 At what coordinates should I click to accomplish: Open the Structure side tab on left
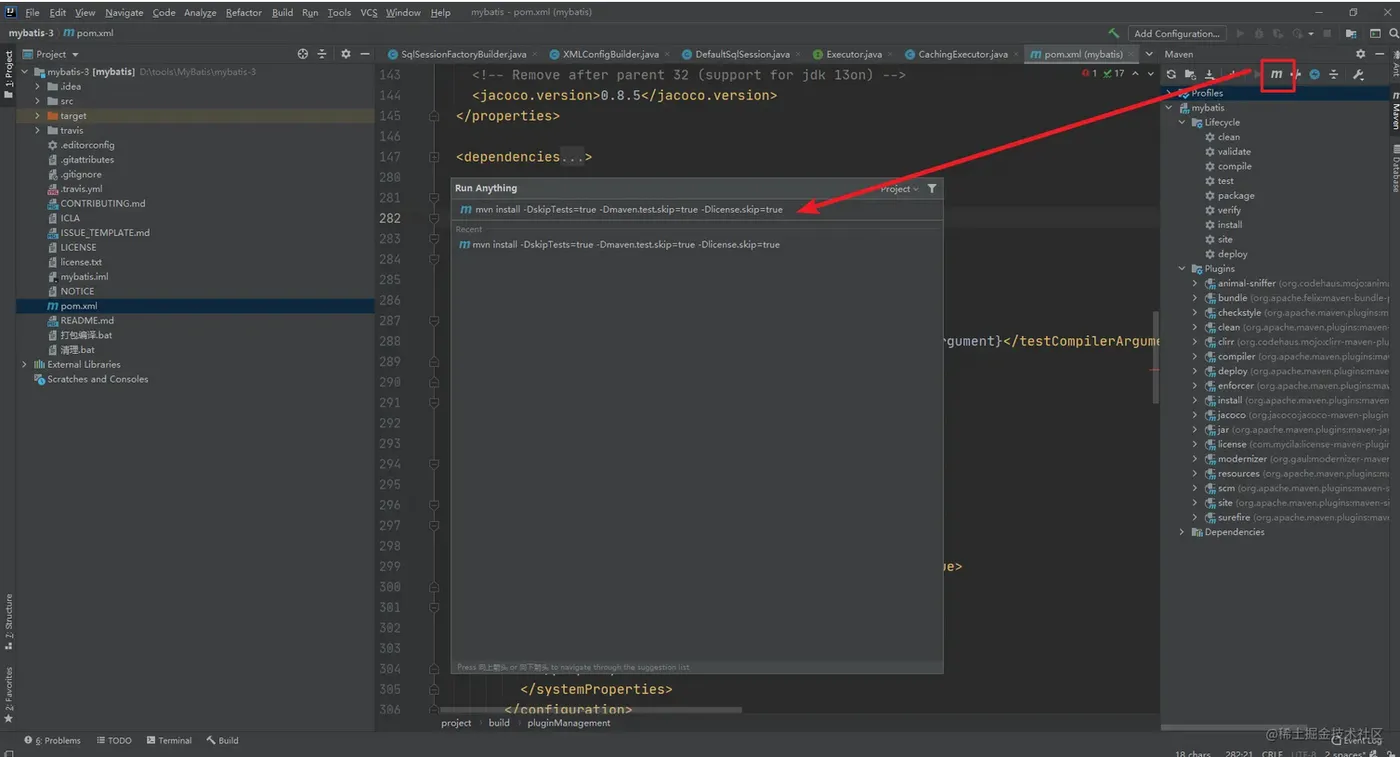[x=8, y=621]
